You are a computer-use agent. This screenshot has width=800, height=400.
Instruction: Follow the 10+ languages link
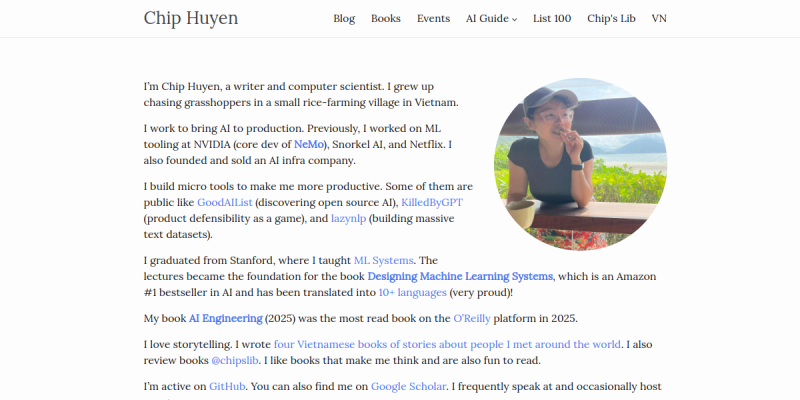(413, 293)
